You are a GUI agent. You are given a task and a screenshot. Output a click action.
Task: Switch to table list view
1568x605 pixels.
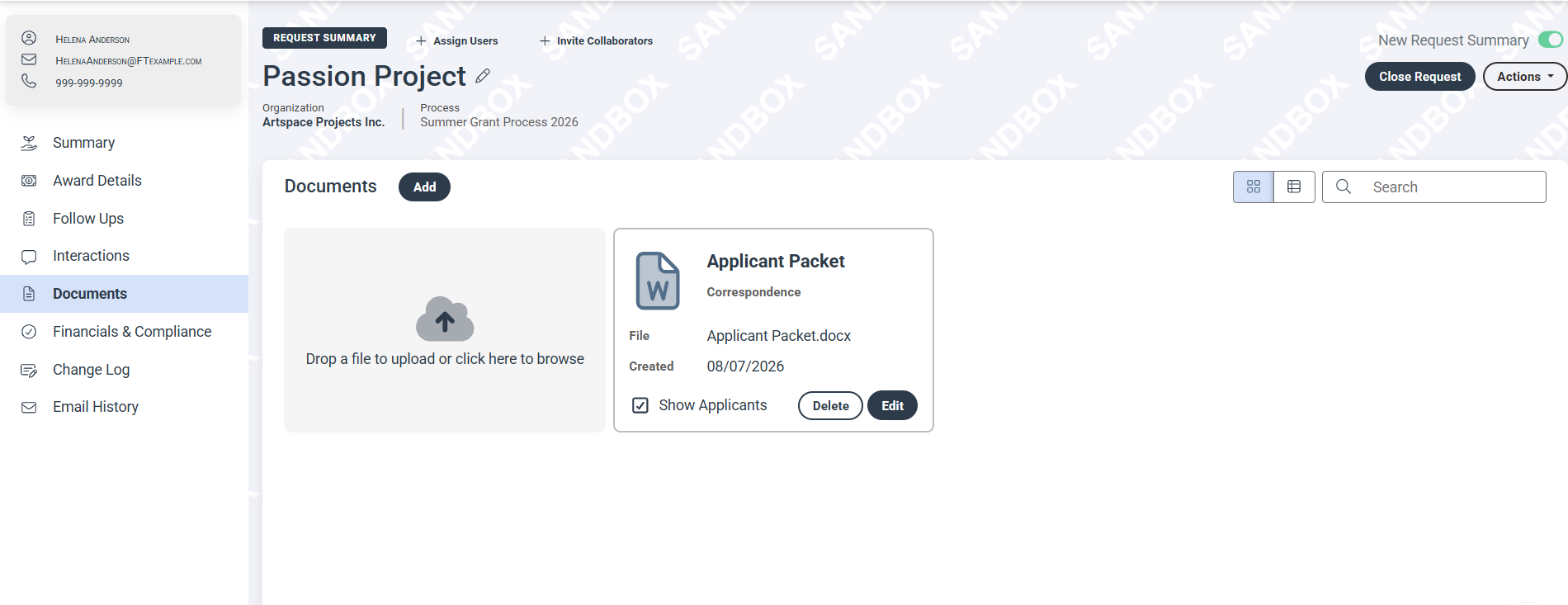tap(1294, 187)
